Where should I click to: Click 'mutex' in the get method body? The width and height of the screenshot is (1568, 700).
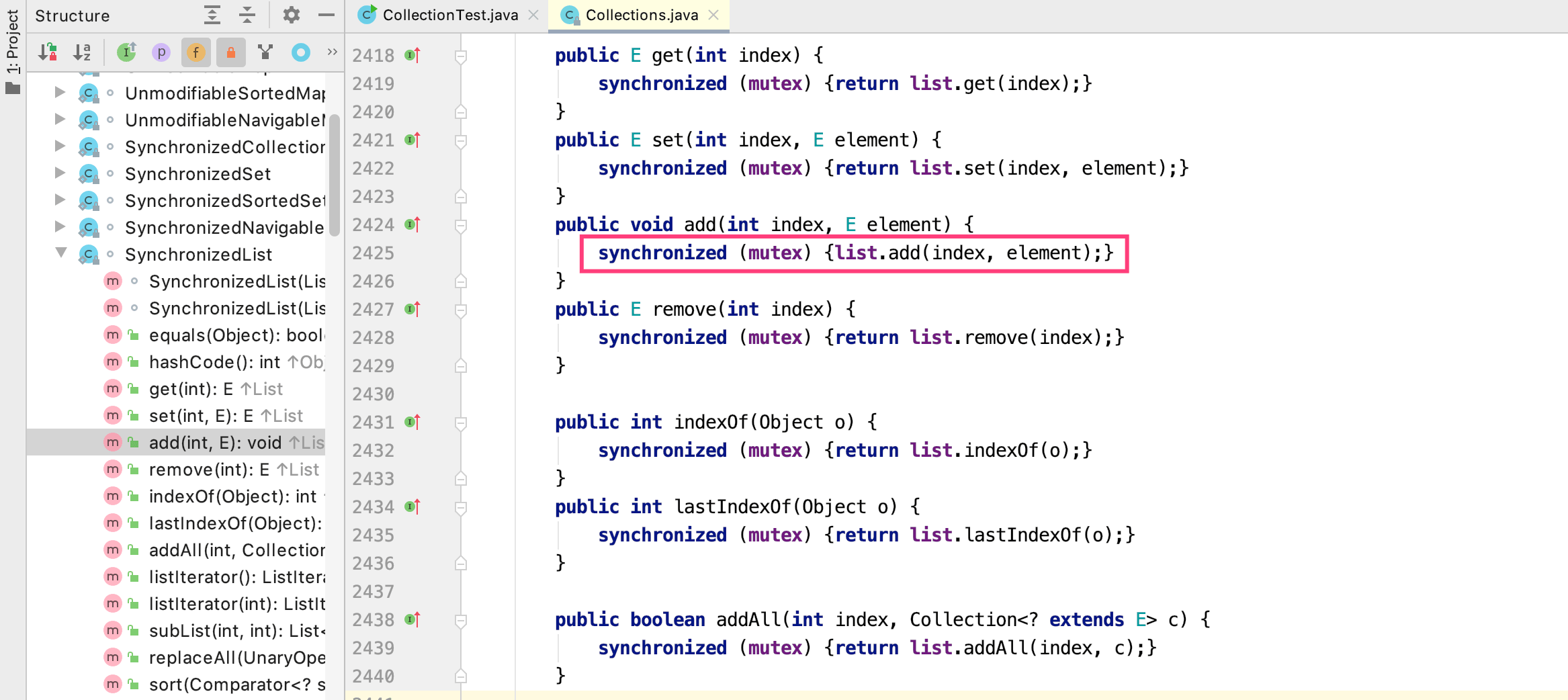coord(775,84)
